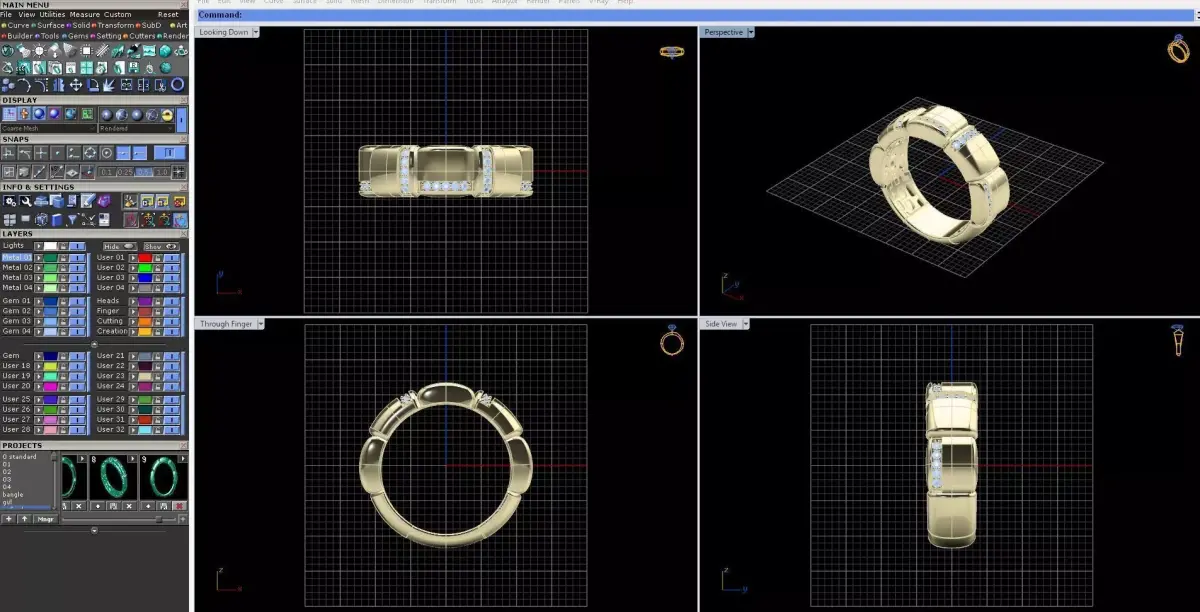The width and height of the screenshot is (1200, 612).
Task: Toggle visibility of the Lights layer
Action: (77, 246)
